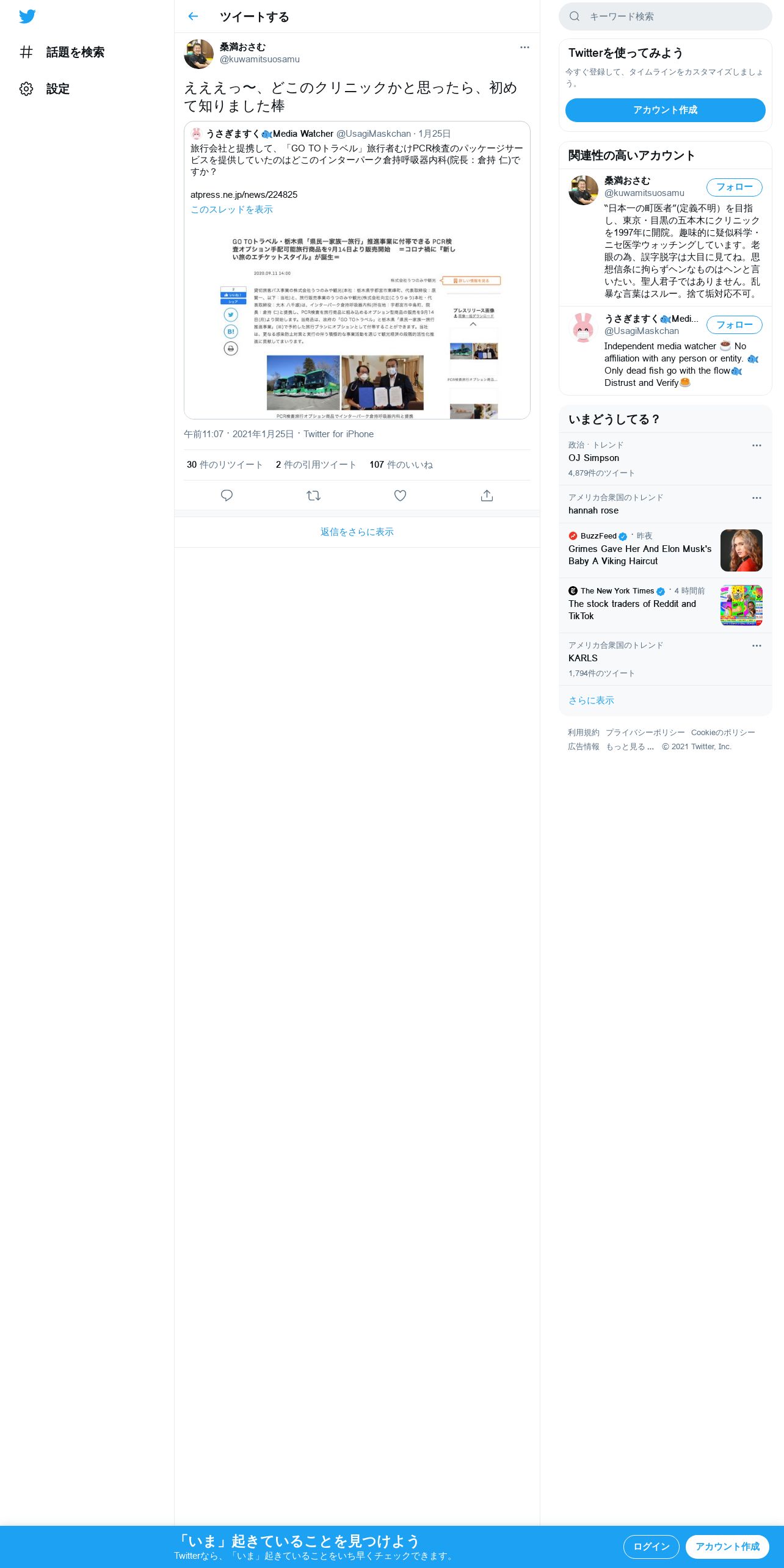Open the tweet's more options ellipsis
The width and height of the screenshot is (784, 1568).
524,48
